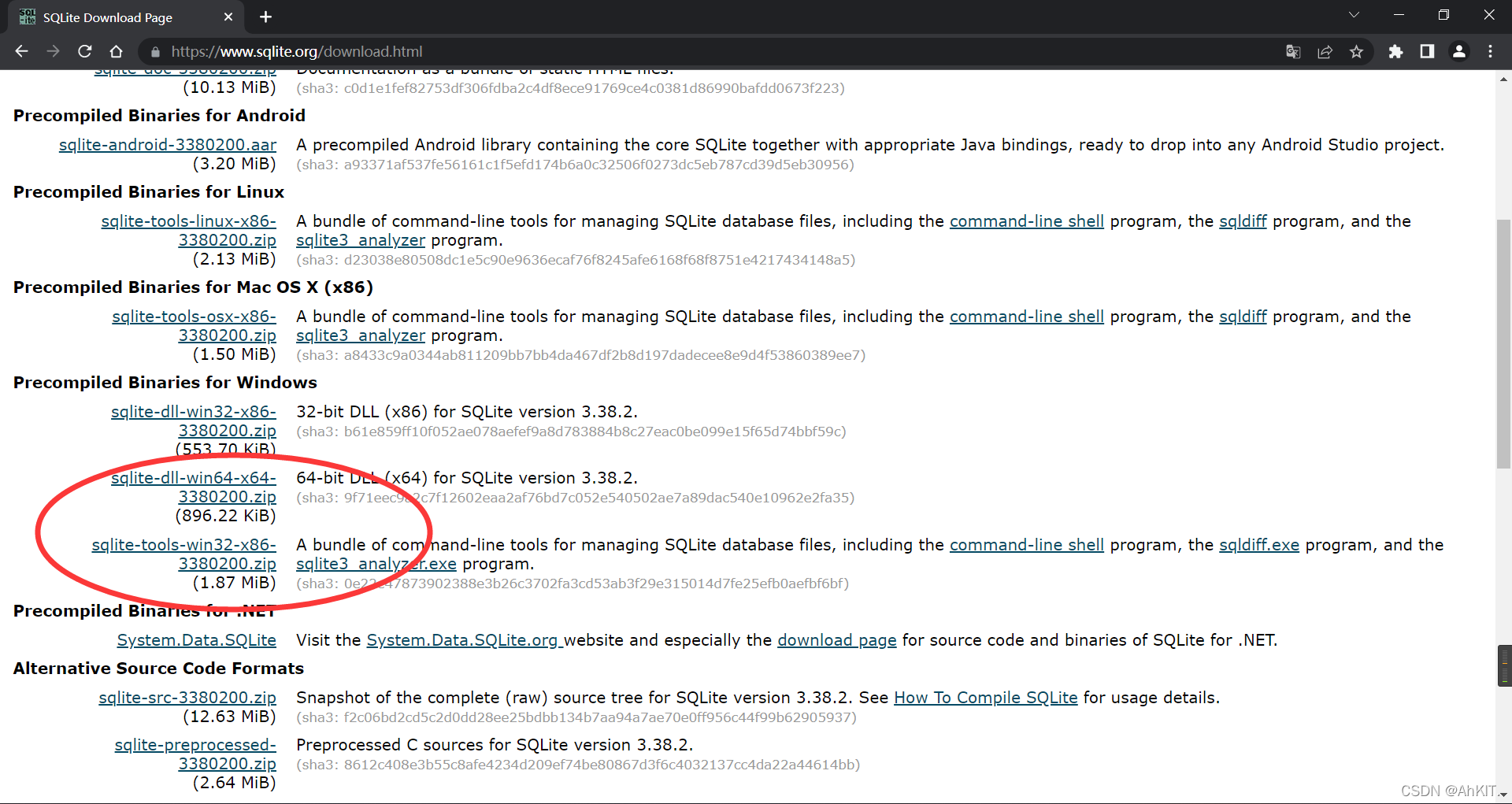Toggle the browser side panel
The image size is (1512, 804).
(x=1427, y=51)
